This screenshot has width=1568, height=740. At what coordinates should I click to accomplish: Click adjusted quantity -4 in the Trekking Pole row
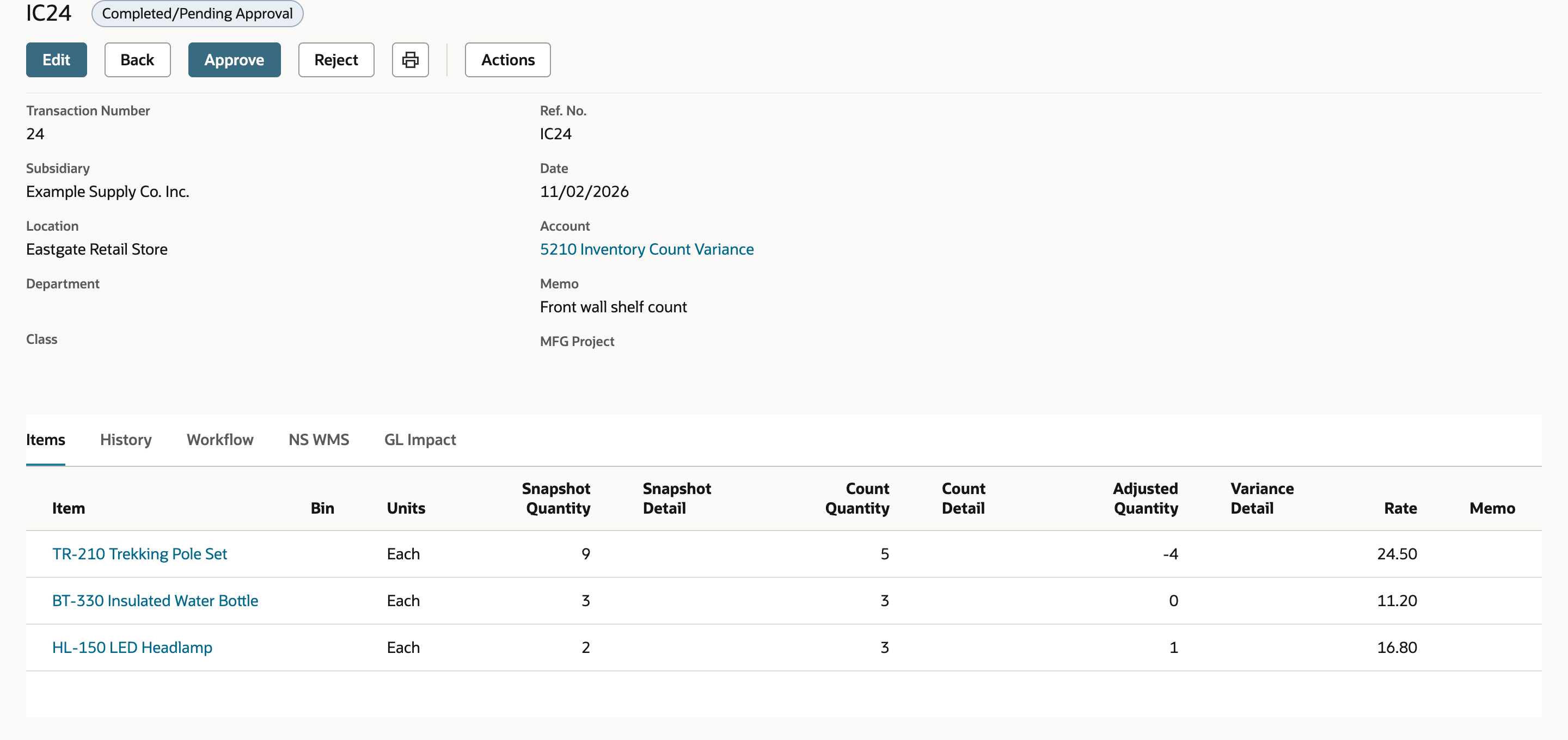(1171, 554)
